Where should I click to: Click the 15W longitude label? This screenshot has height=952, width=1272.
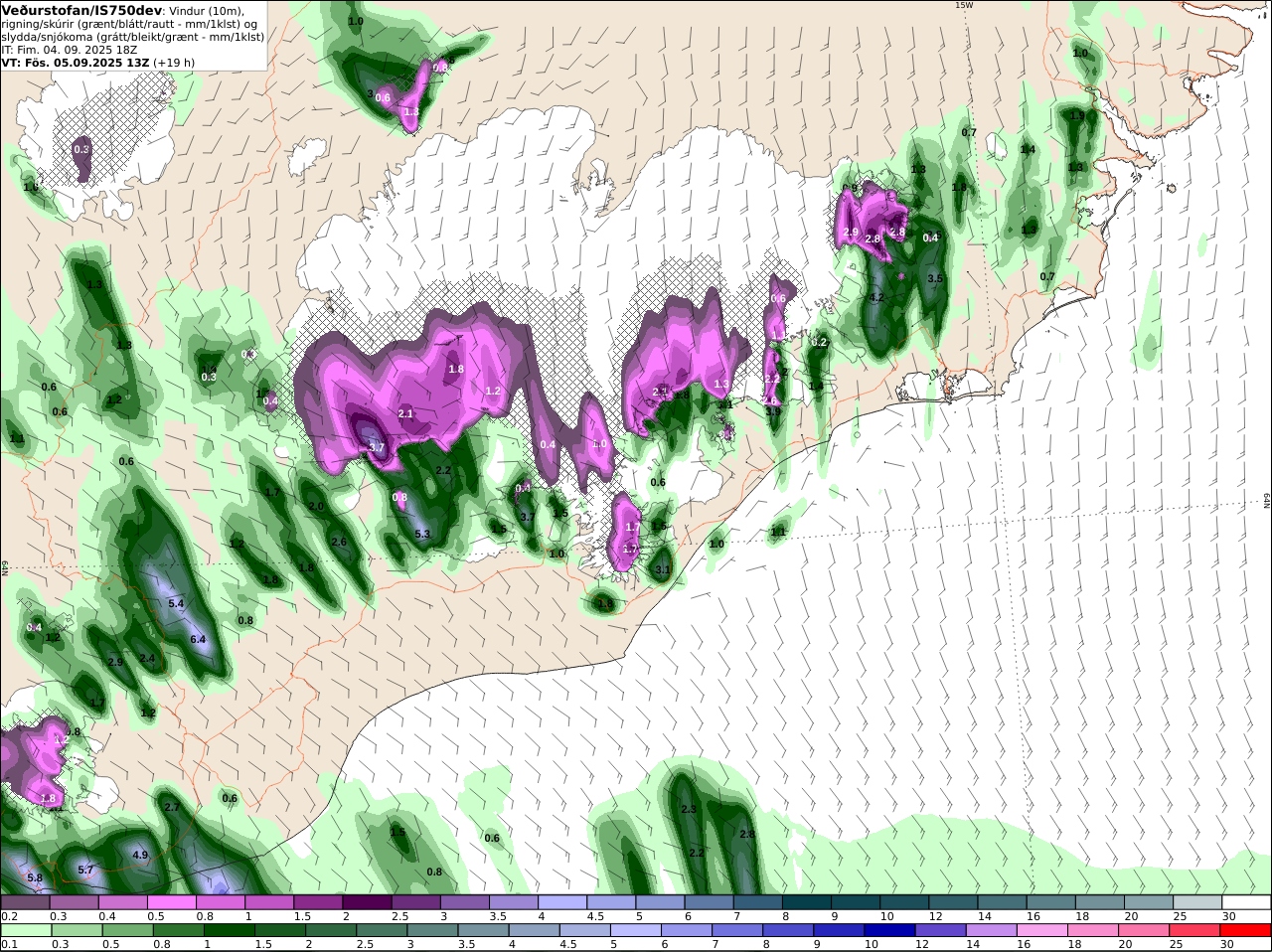tap(963, 5)
